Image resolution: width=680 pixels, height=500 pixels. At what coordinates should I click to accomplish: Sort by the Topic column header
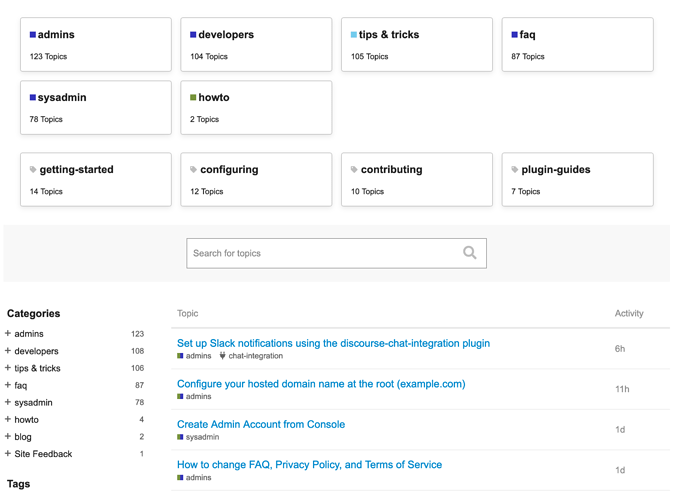tap(188, 314)
